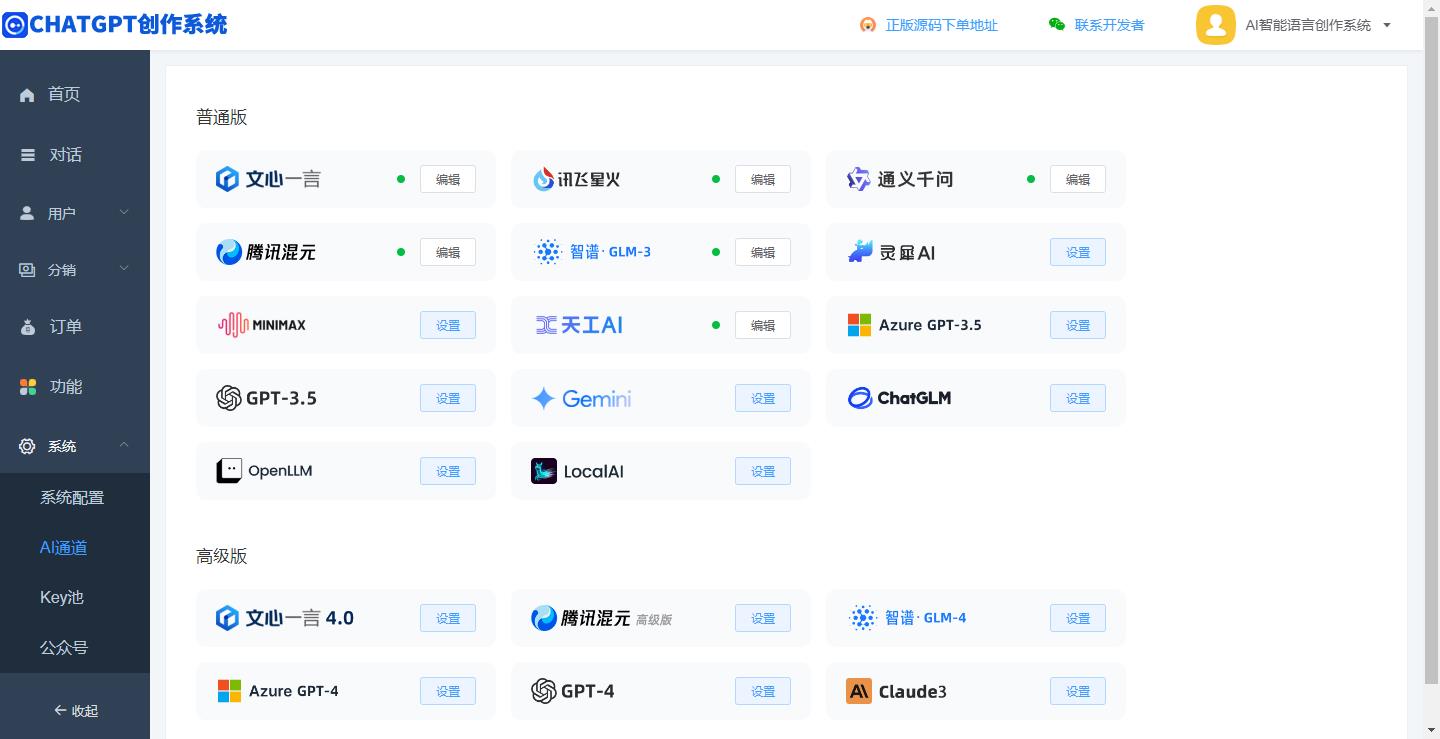Viewport: 1440px width, 739px height.
Task: Click the 文心一言 logo icon
Action: (x=227, y=179)
